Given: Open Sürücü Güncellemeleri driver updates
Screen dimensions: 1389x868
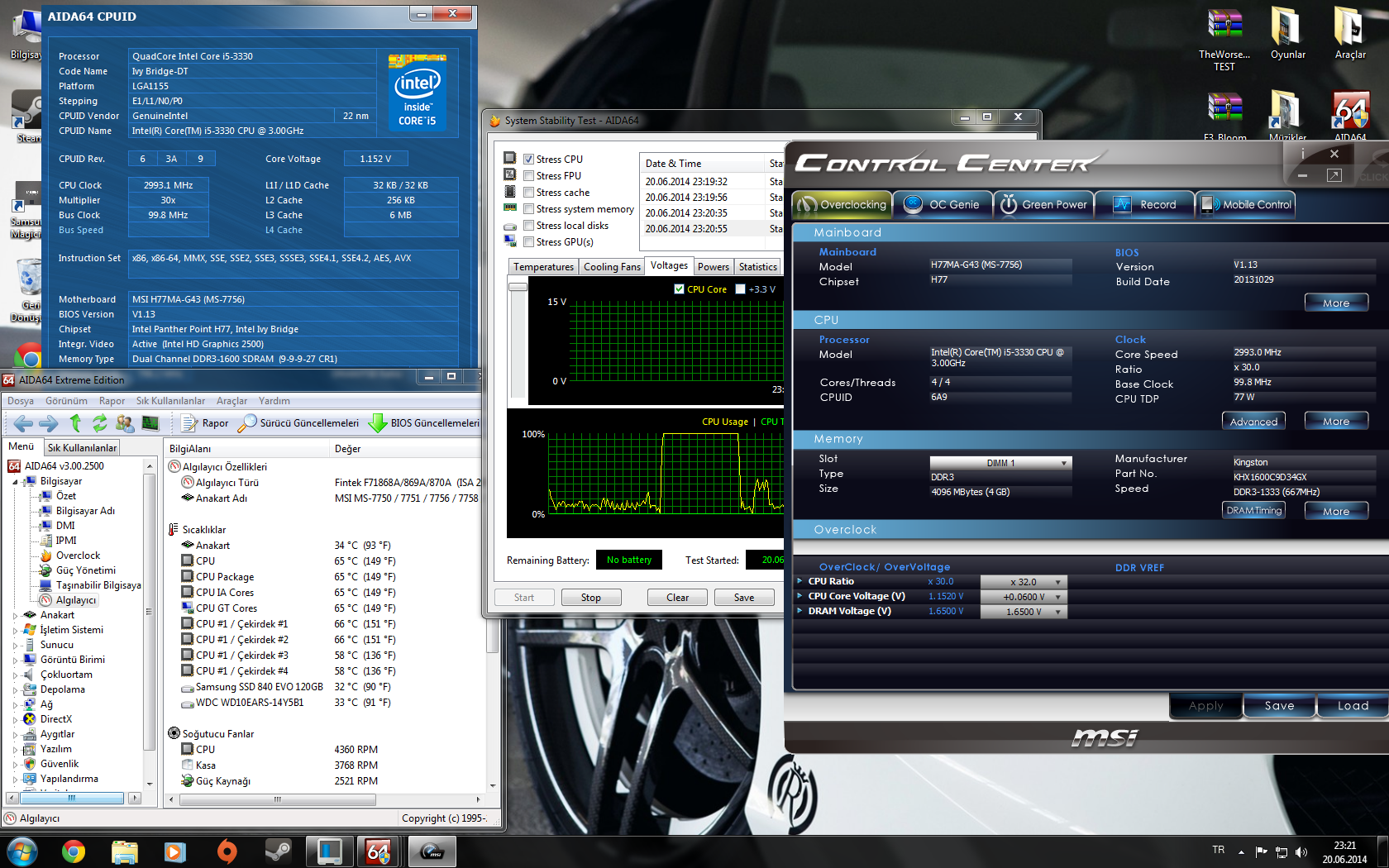Looking at the screenshot, I should (298, 423).
